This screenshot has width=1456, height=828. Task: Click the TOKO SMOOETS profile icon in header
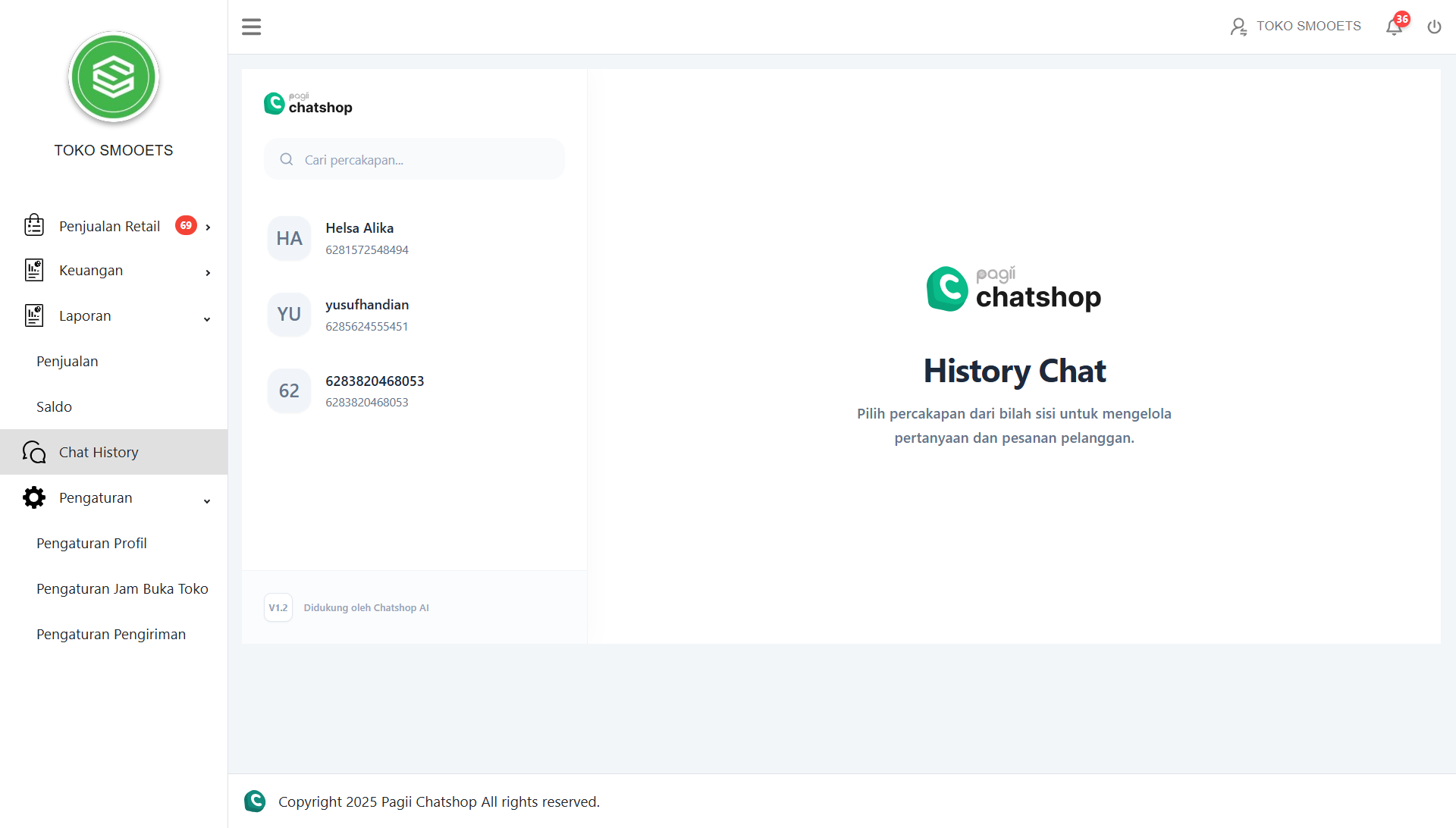click(1238, 26)
